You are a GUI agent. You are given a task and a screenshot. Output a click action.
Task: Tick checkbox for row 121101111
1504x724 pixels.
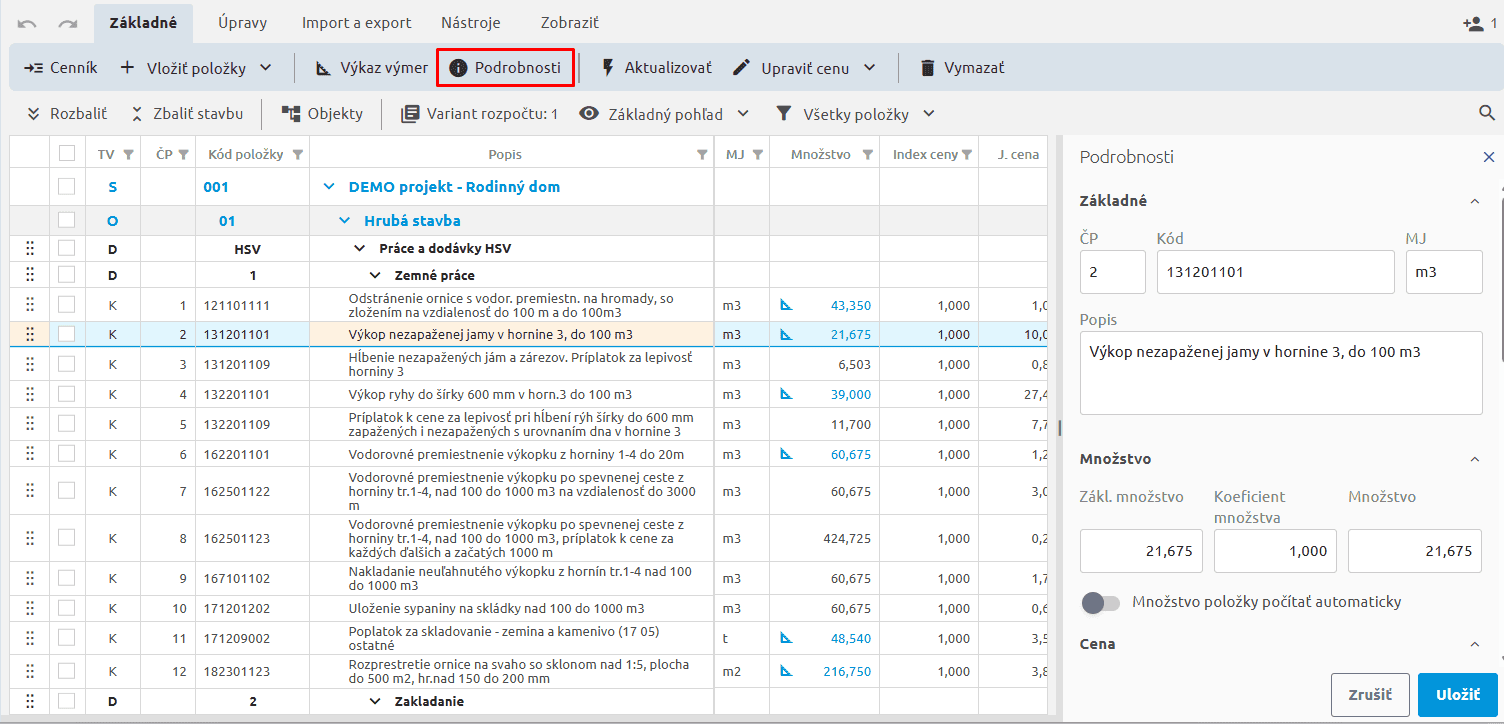(67, 305)
